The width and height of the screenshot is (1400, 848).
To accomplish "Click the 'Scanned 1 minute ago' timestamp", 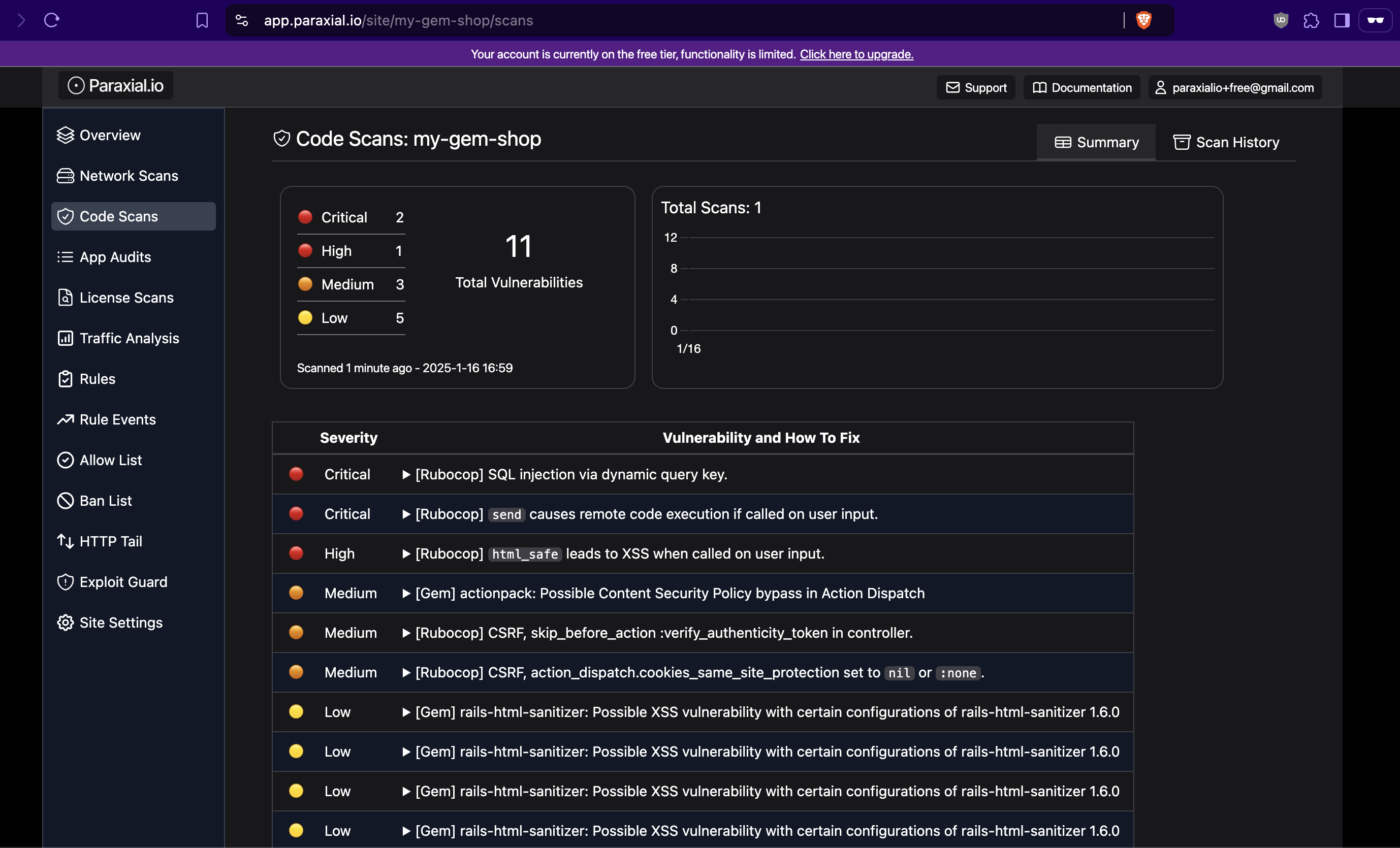I will click(404, 368).
